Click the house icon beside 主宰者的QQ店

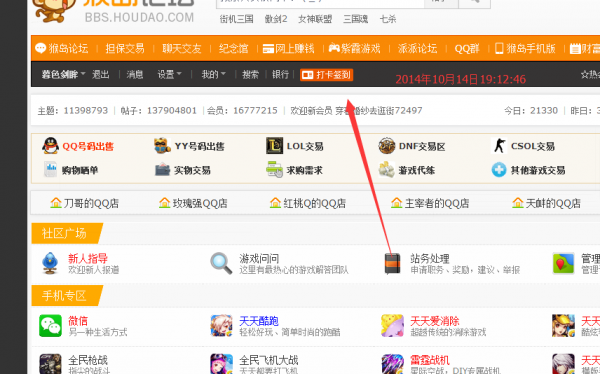[396, 203]
